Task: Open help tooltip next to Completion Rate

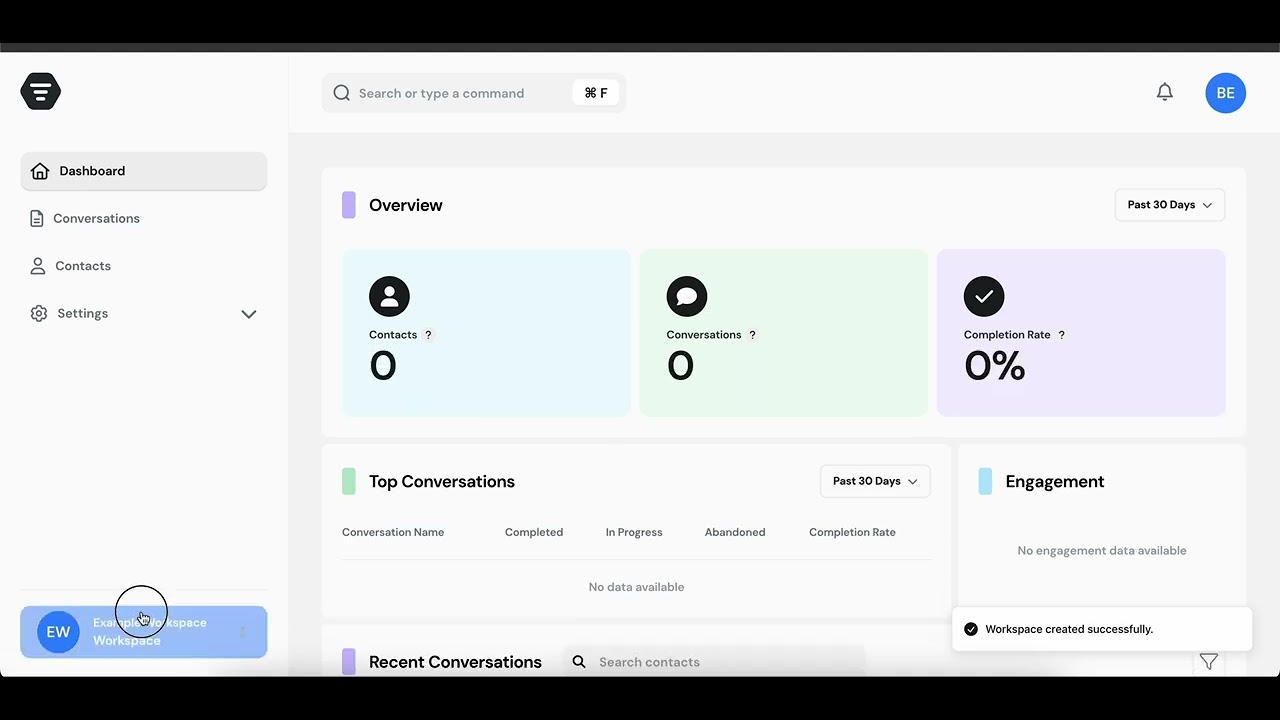Action: 1062,335
